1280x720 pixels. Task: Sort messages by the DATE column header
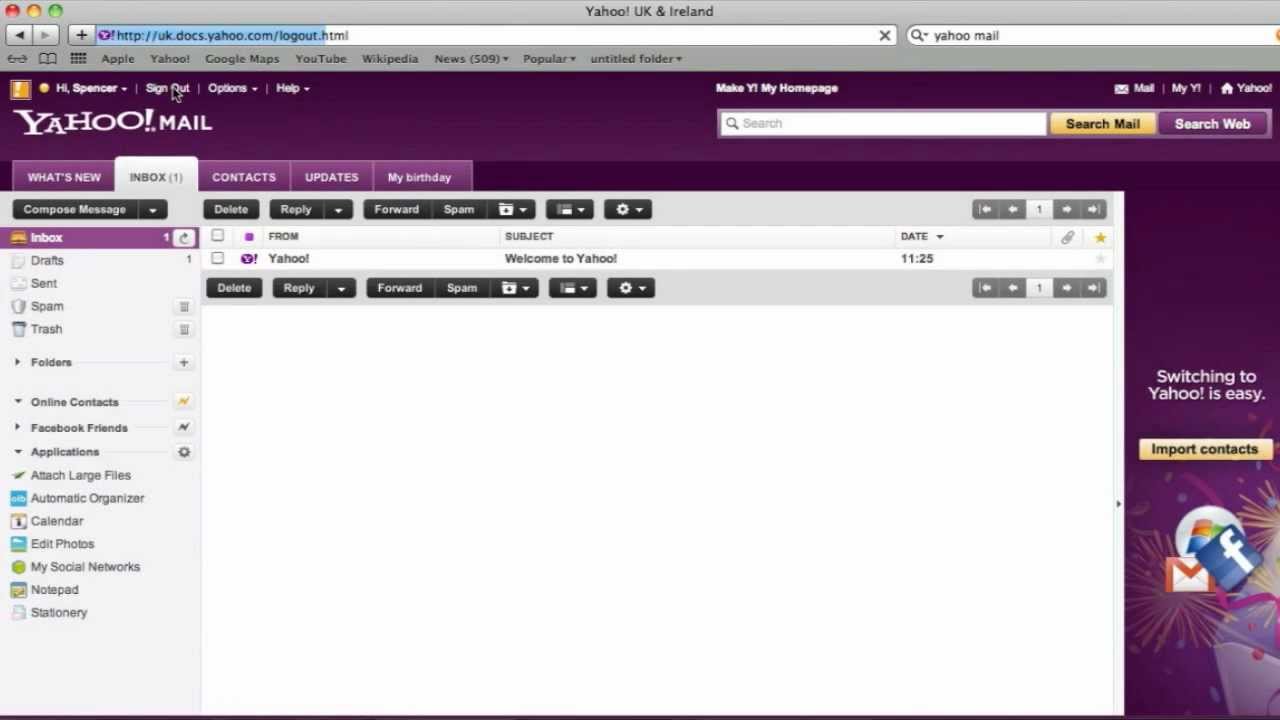[921, 237]
